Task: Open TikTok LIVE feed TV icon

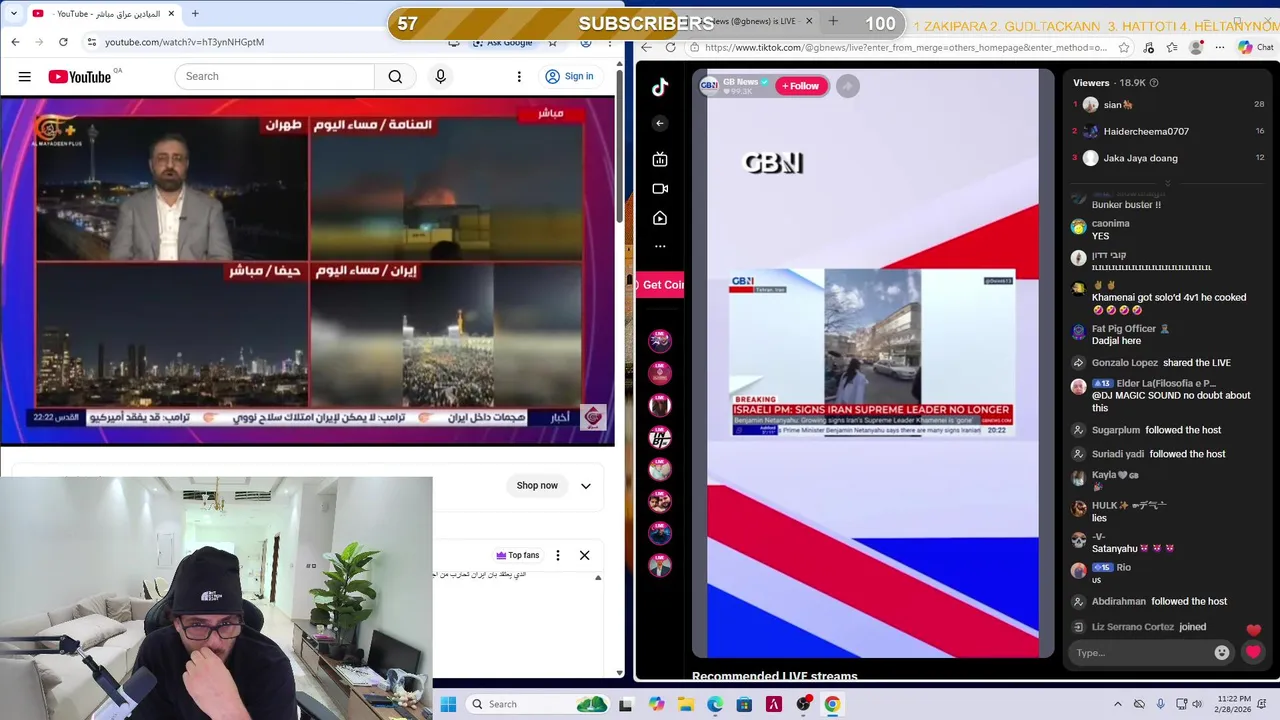Action: click(660, 159)
